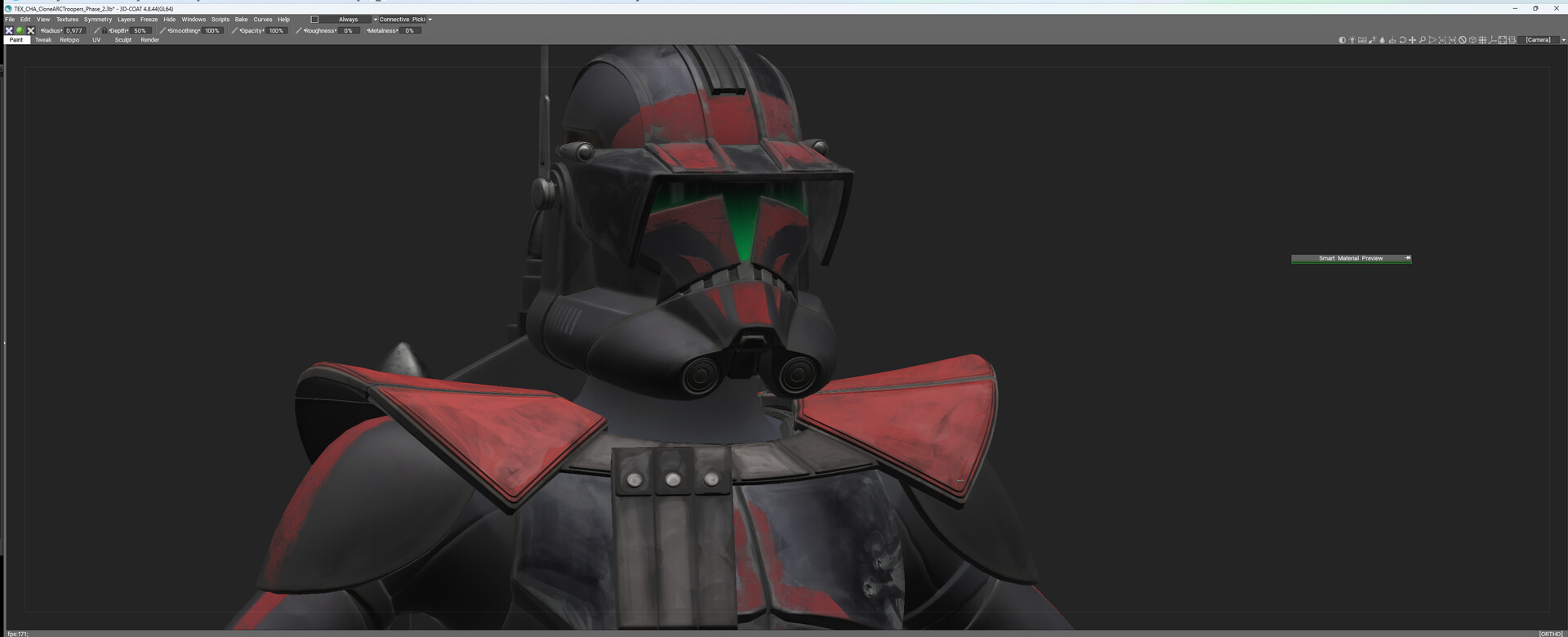
Task: Open the Textures menu
Action: pos(67,20)
